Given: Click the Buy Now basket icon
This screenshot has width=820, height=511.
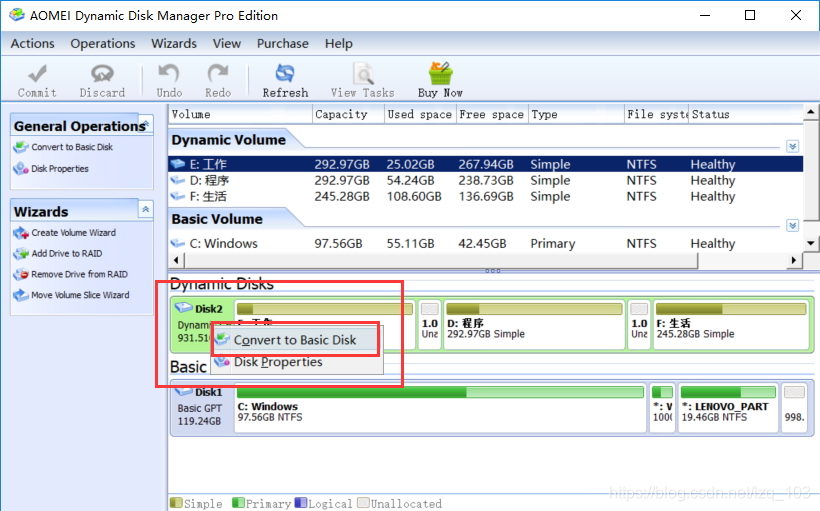Looking at the screenshot, I should tap(440, 73).
